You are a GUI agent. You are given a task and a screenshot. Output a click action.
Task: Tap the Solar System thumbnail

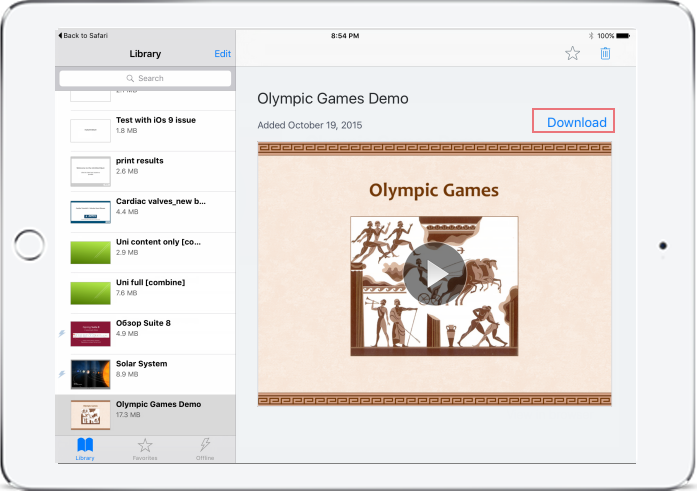90,375
